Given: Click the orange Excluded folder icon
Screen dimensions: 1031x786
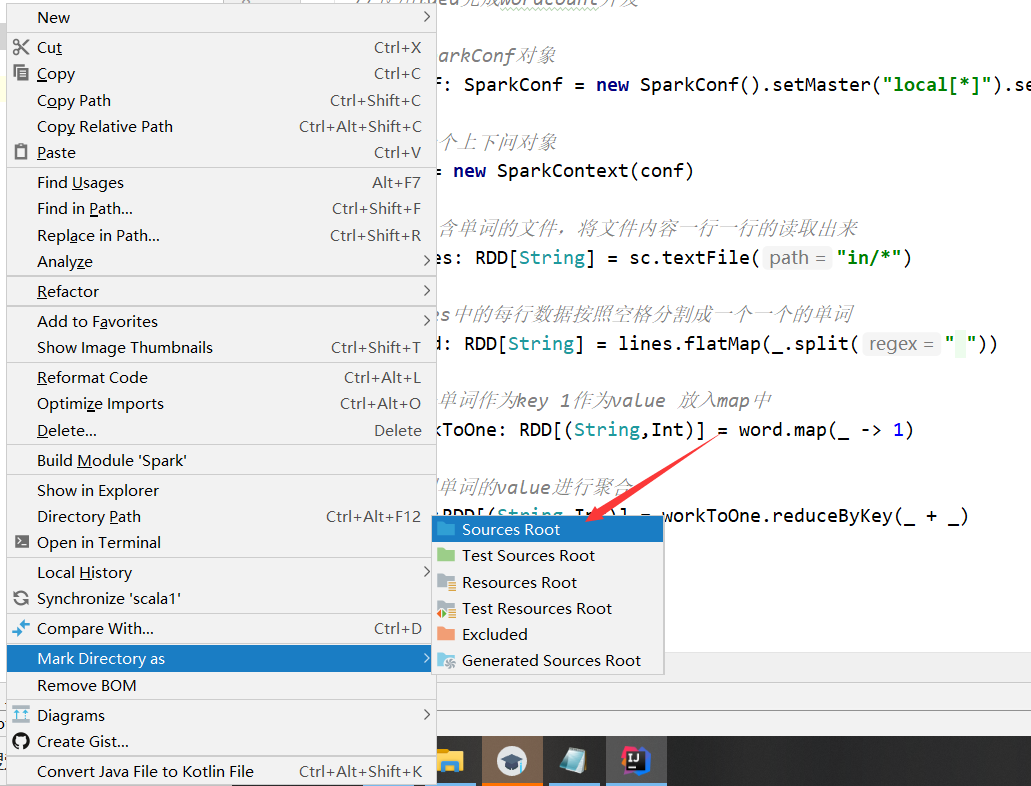Looking at the screenshot, I should coord(446,634).
